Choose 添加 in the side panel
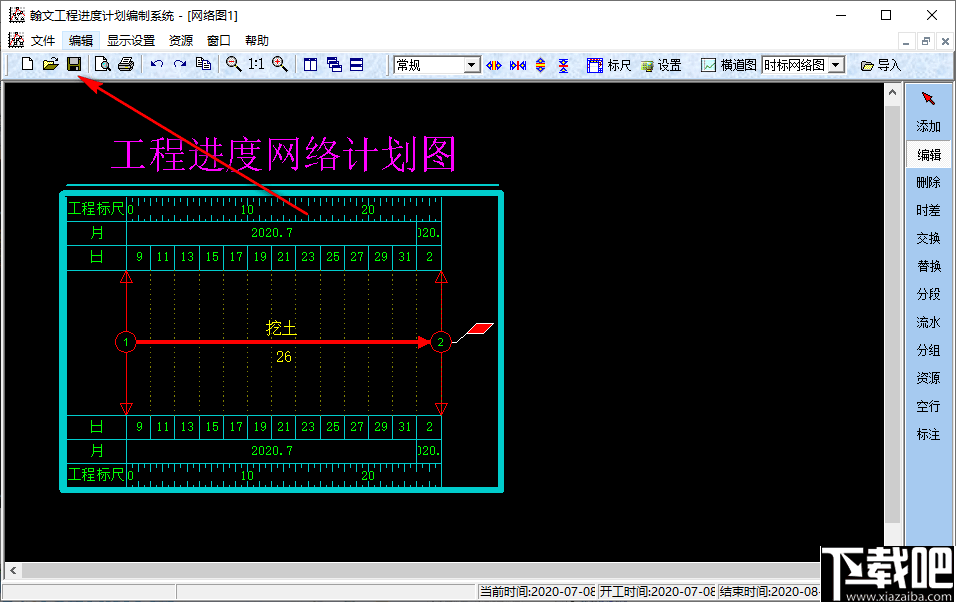 click(929, 126)
